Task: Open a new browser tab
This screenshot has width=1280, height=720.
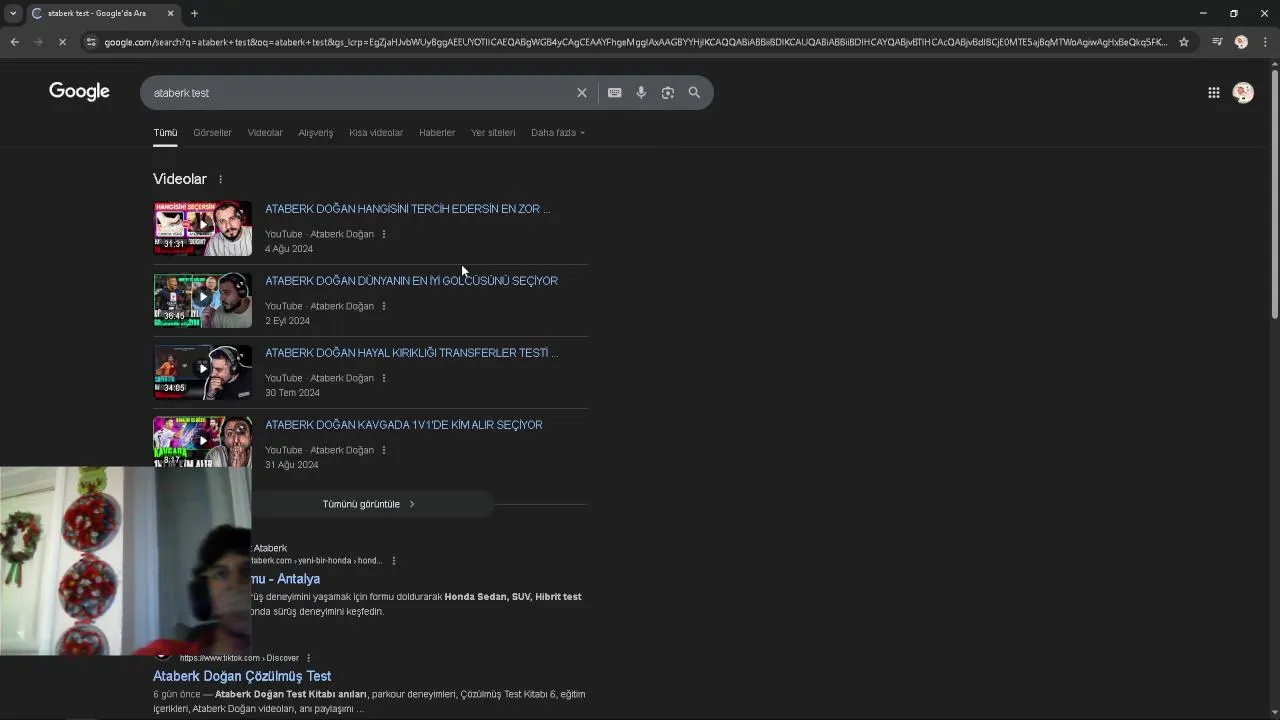Action: [194, 13]
